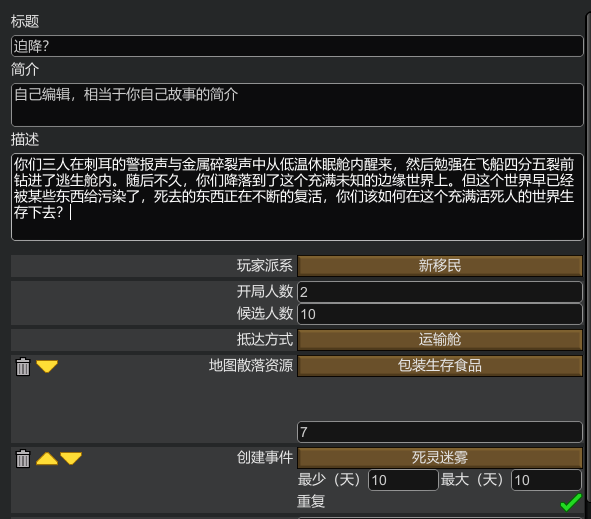591x519 pixels.
Task: Click the 候选人数 field with value 10
Action: (440, 314)
